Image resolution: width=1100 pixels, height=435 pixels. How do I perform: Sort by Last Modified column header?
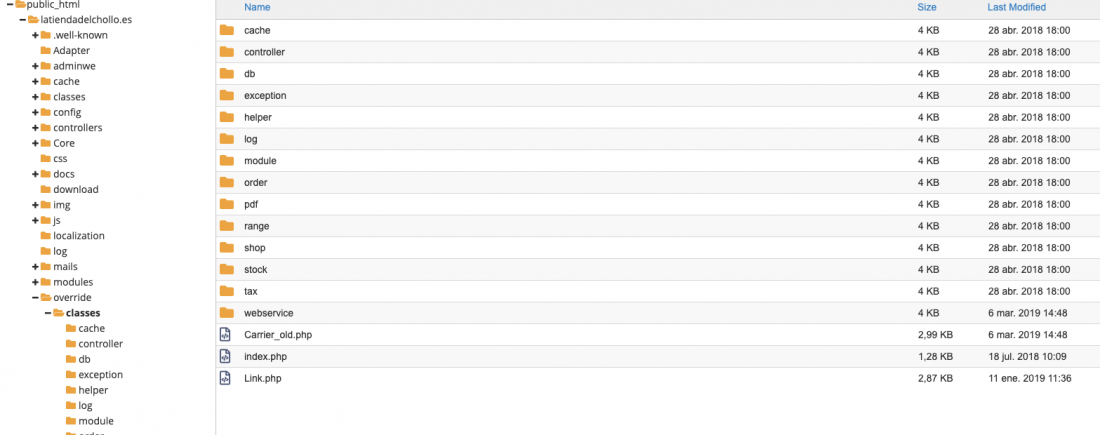pyautogui.click(x=1017, y=7)
